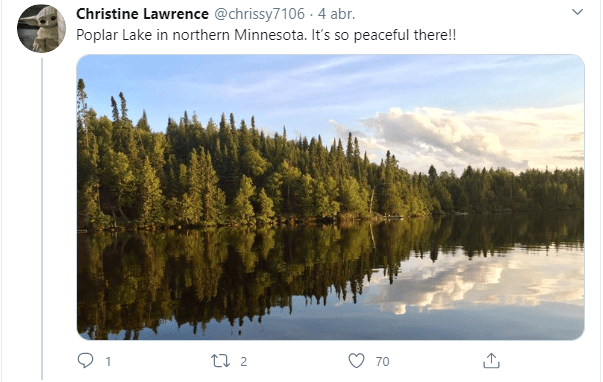Click the pine trees in the lake photo
This screenshot has width=603, height=382.
click(231, 173)
